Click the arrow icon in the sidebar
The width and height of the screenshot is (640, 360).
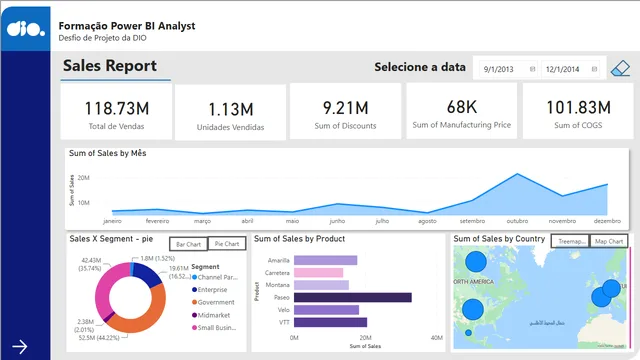click(20, 347)
